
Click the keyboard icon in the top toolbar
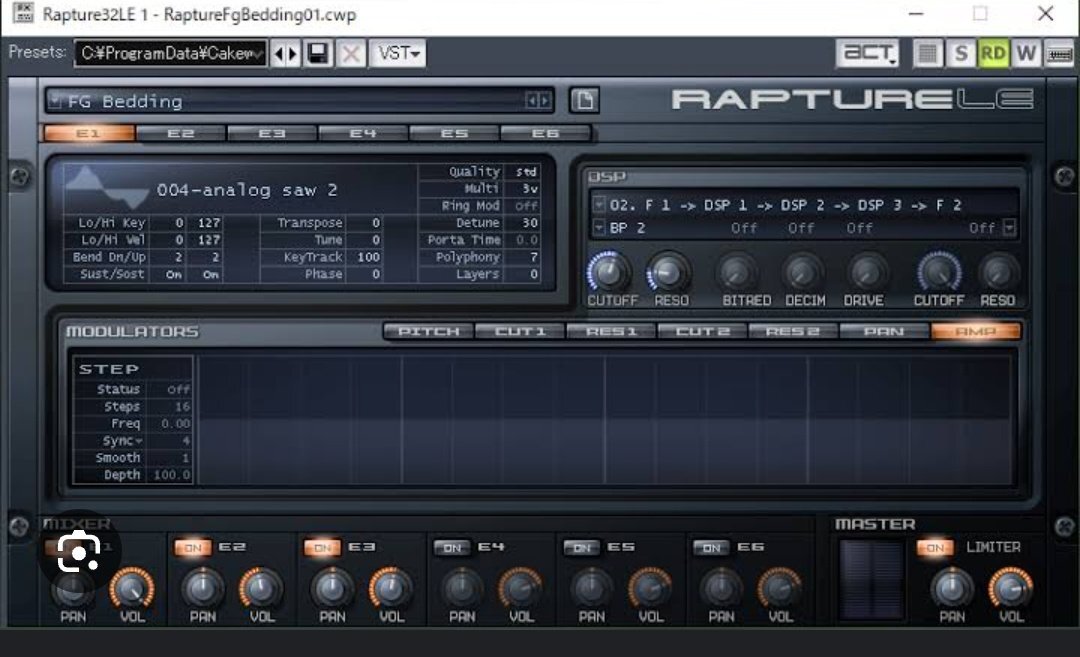point(1059,53)
